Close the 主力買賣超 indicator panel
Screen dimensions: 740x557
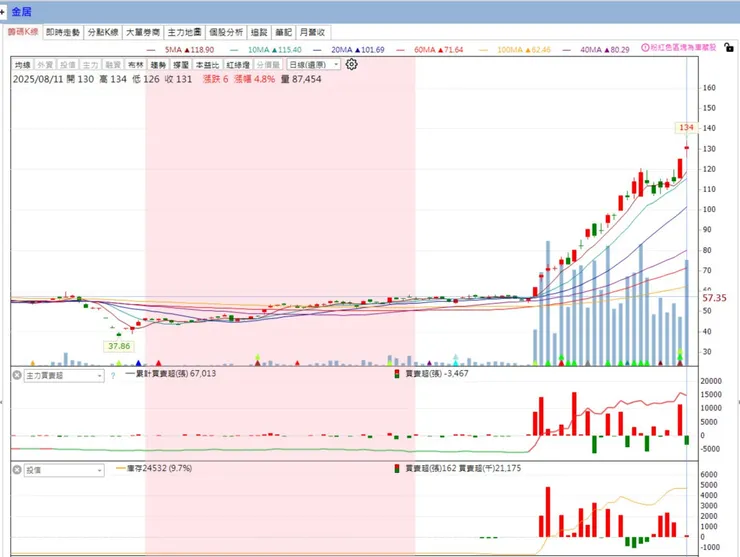point(17,375)
